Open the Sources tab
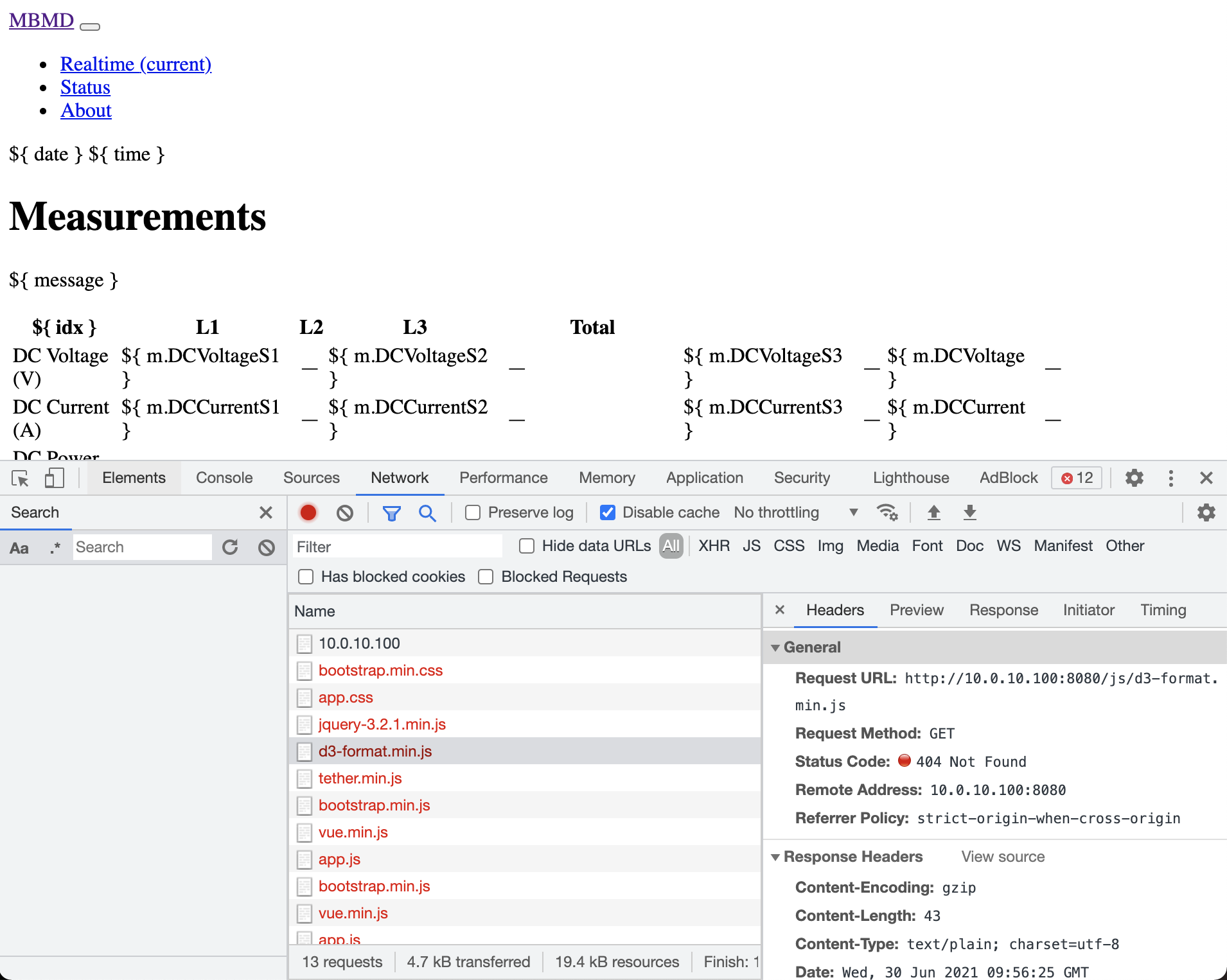 (x=312, y=478)
